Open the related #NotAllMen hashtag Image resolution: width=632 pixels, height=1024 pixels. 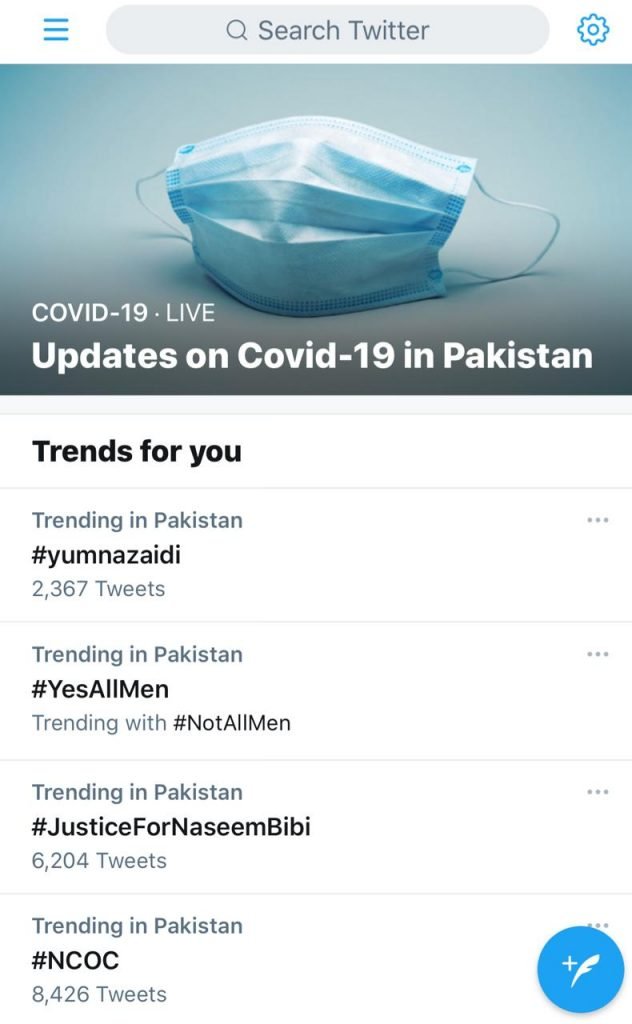[x=232, y=722]
